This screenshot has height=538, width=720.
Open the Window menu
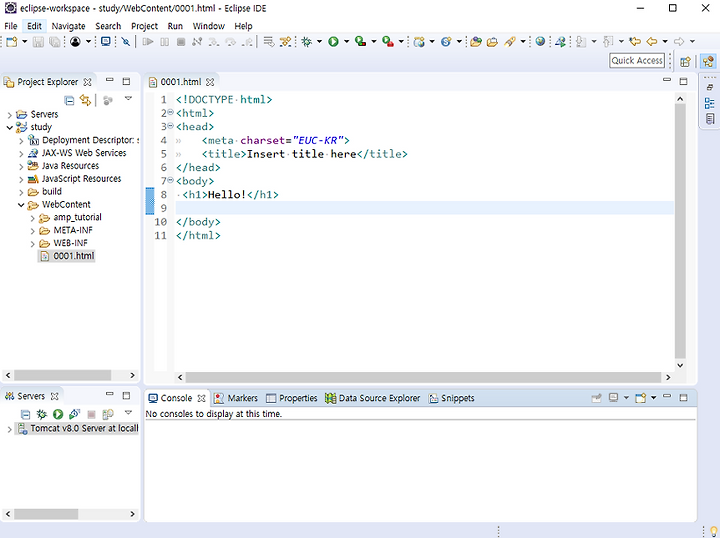click(x=208, y=26)
